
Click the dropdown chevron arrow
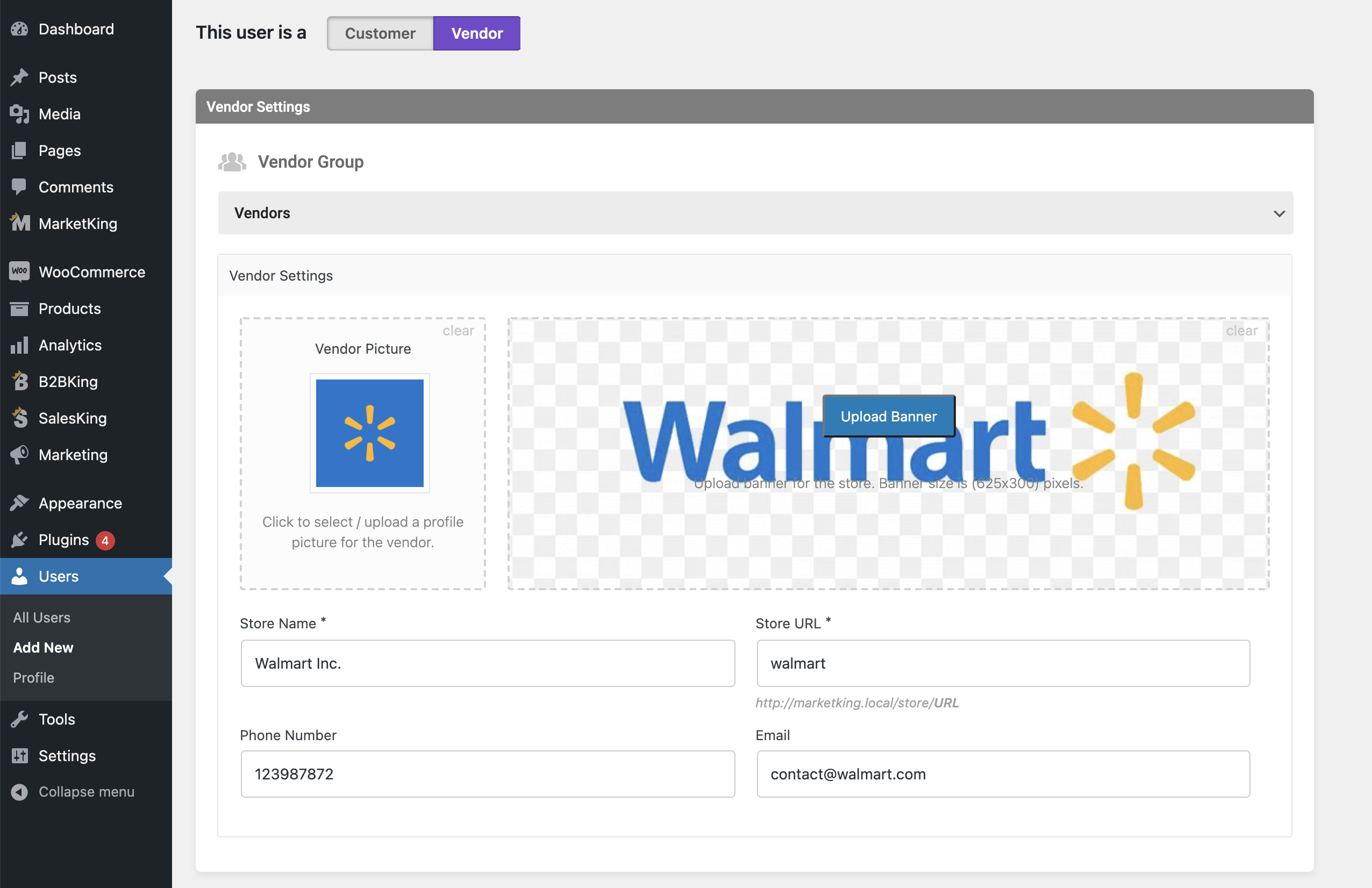pos(1278,214)
